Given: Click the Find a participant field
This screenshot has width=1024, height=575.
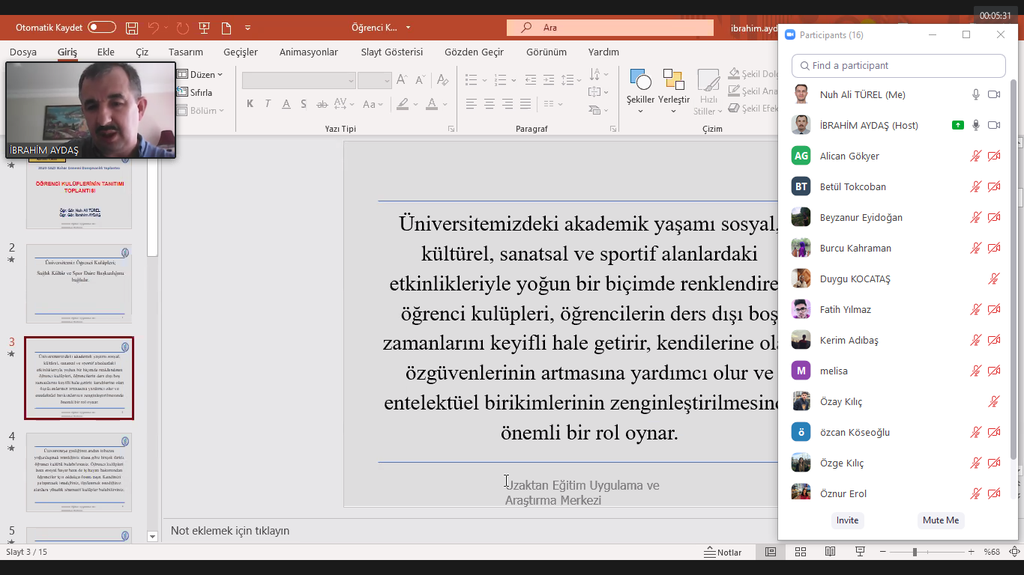Looking at the screenshot, I should (x=899, y=65).
